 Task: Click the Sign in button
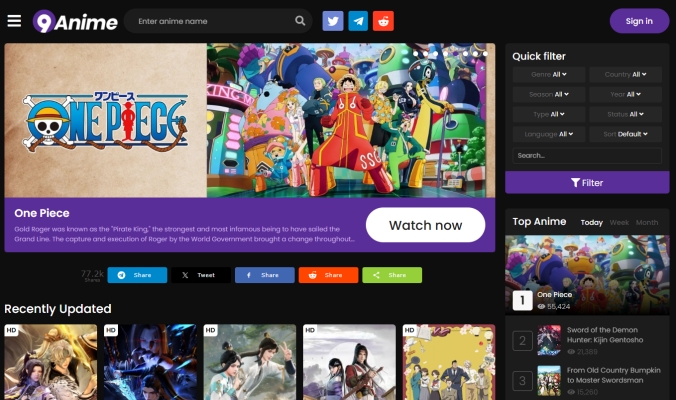point(639,21)
